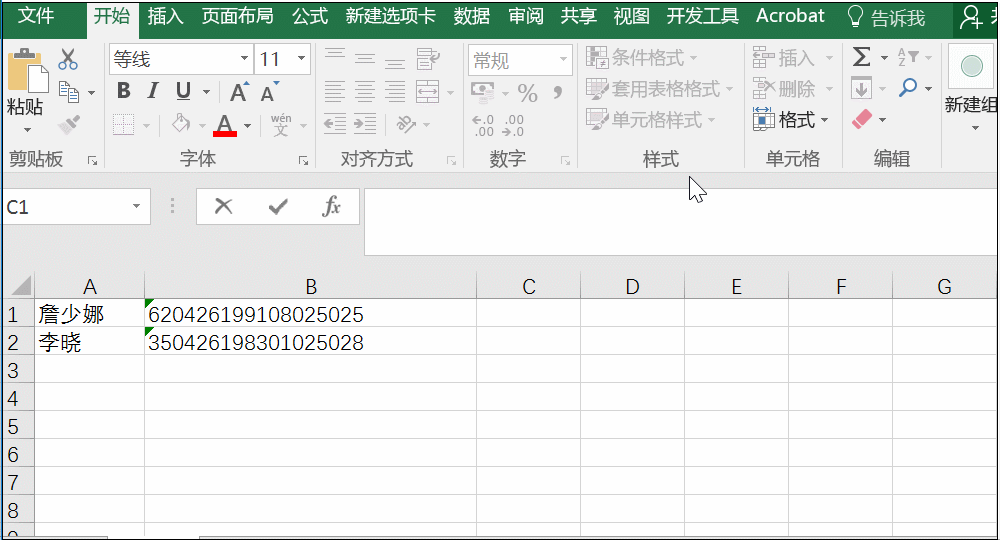1000x540 pixels.
Task: Open the 文件 tab
Action: [36, 15]
